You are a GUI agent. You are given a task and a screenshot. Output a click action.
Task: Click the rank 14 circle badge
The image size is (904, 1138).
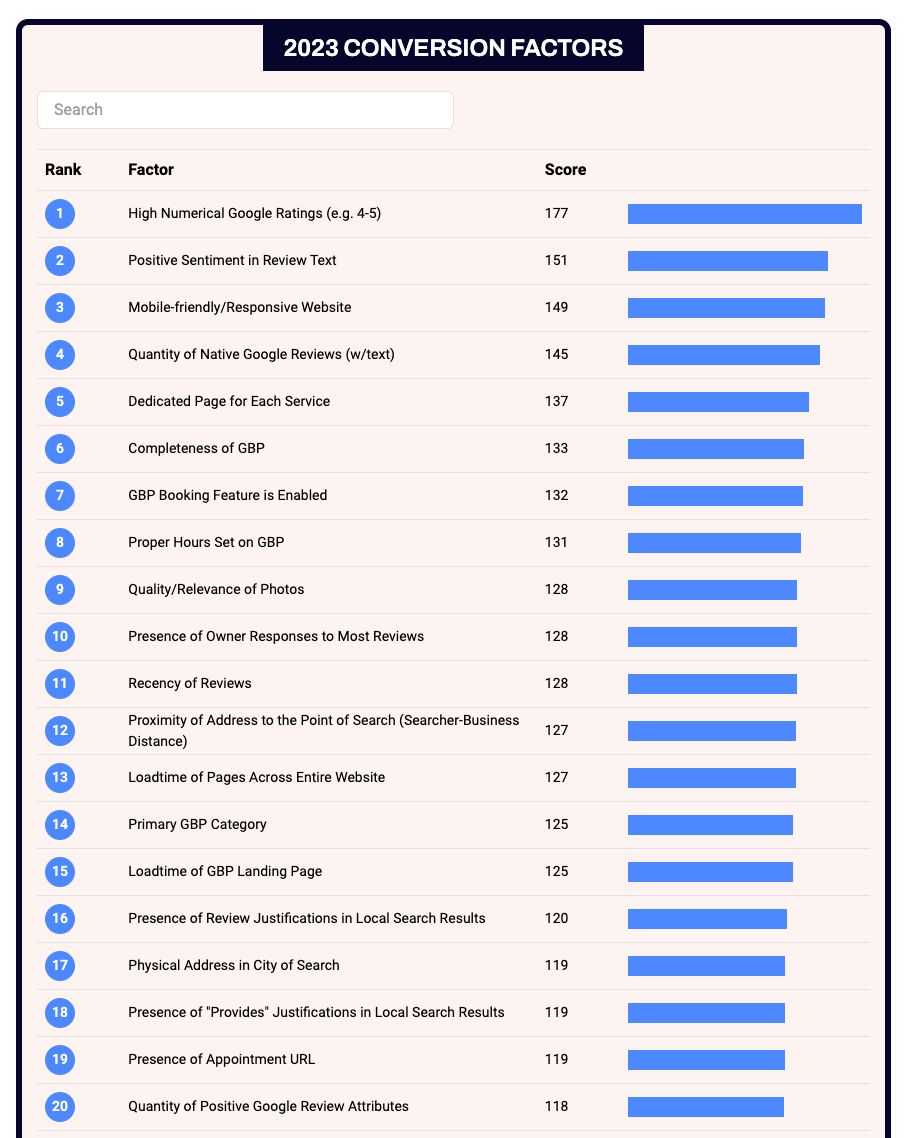click(x=60, y=824)
